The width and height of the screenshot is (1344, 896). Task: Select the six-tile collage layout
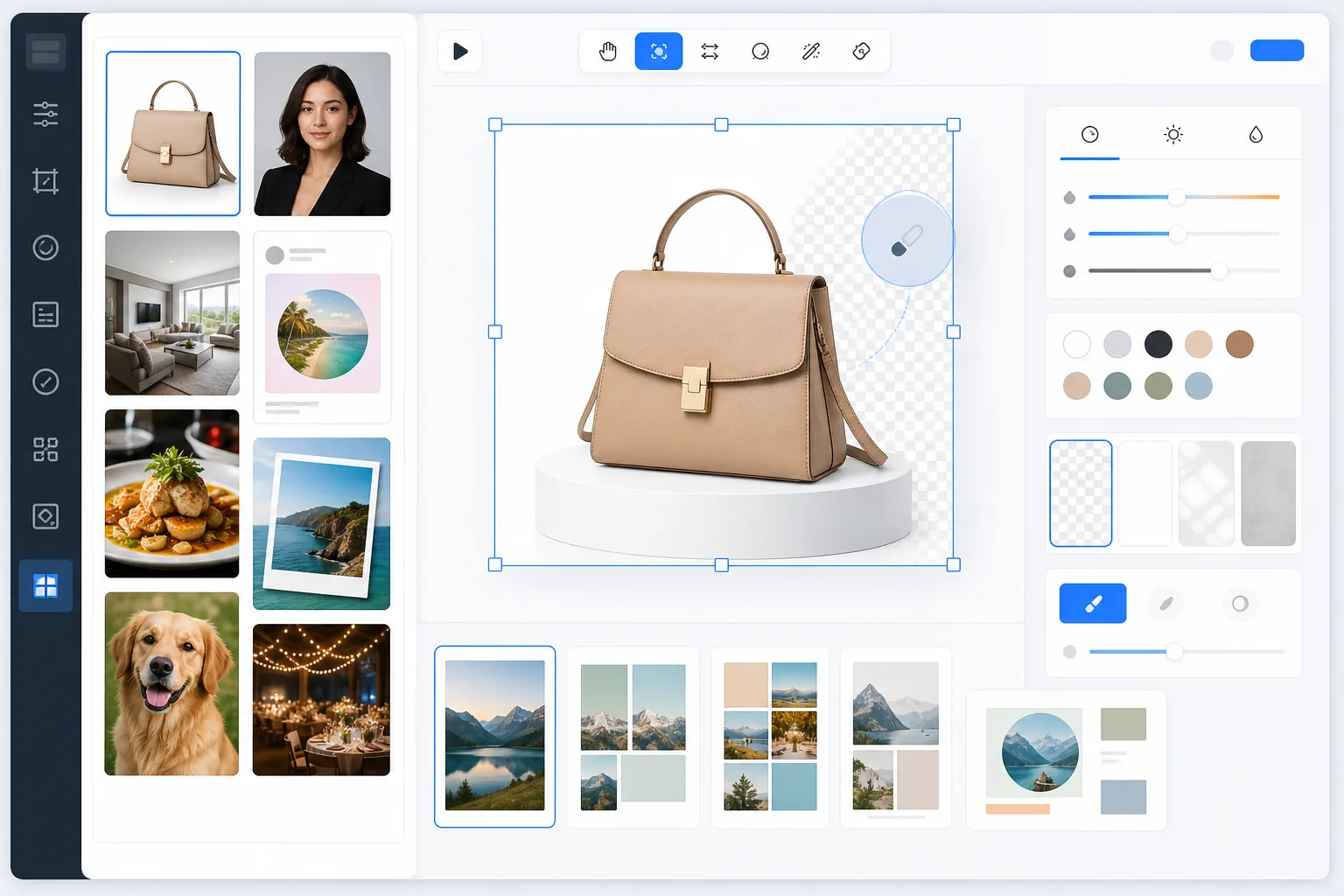pyautogui.click(x=770, y=737)
